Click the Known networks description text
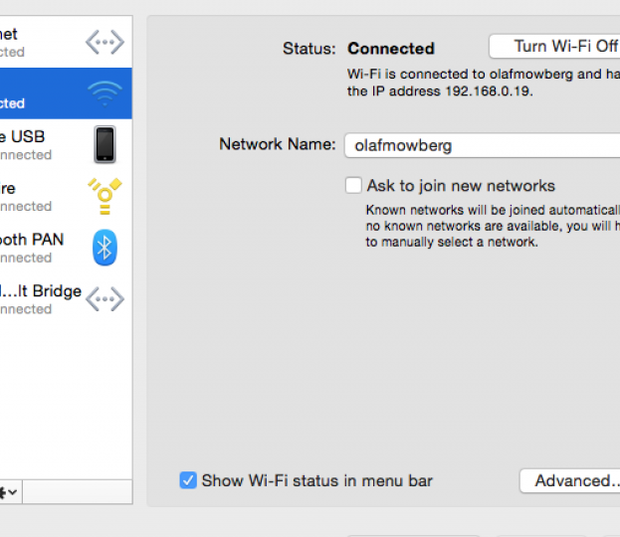620x537 pixels. click(x=493, y=226)
